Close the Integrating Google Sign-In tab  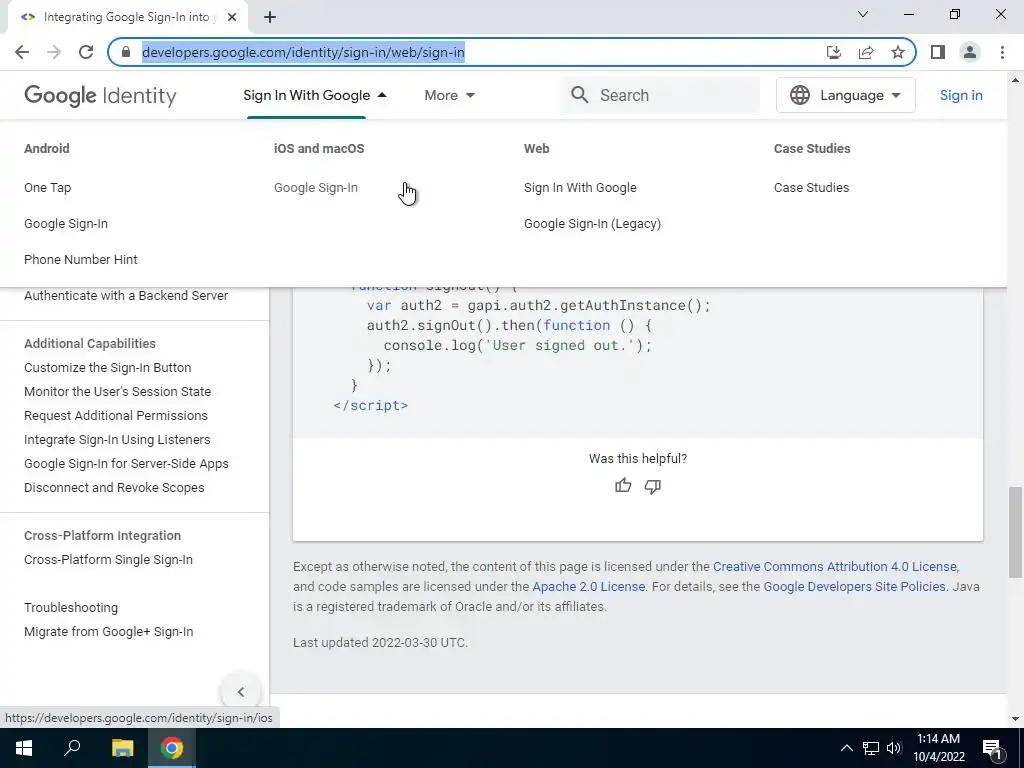click(232, 17)
